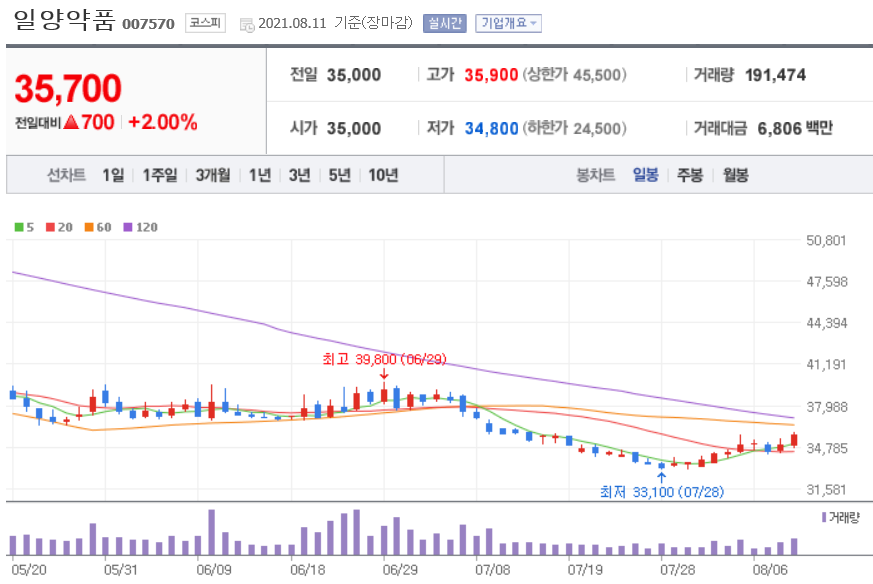Screen dimensions: 873x584
Task: Click the 실시간 real-time button
Action: pyautogui.click(x=444, y=23)
